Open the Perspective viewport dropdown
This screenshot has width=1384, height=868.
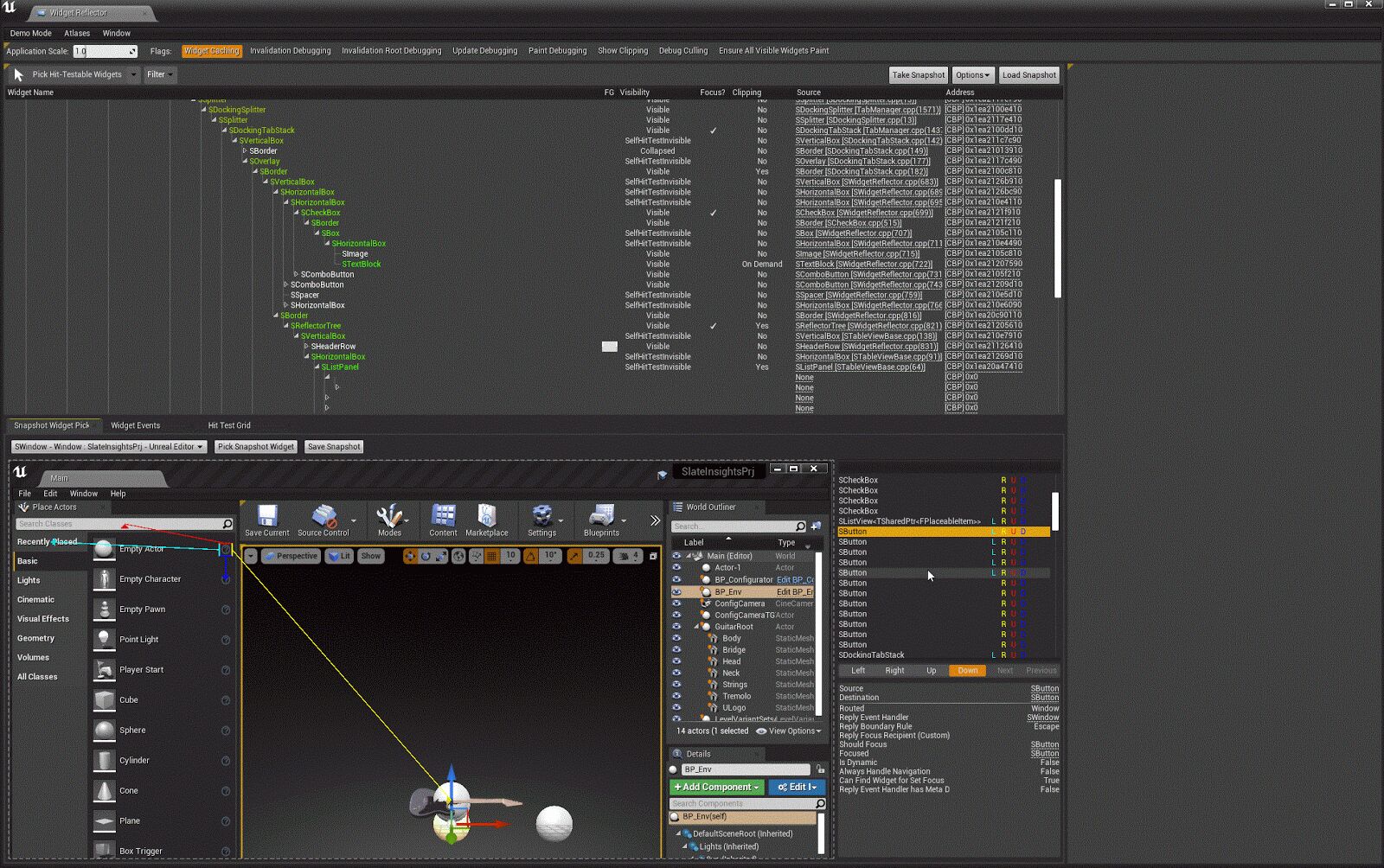click(x=292, y=556)
